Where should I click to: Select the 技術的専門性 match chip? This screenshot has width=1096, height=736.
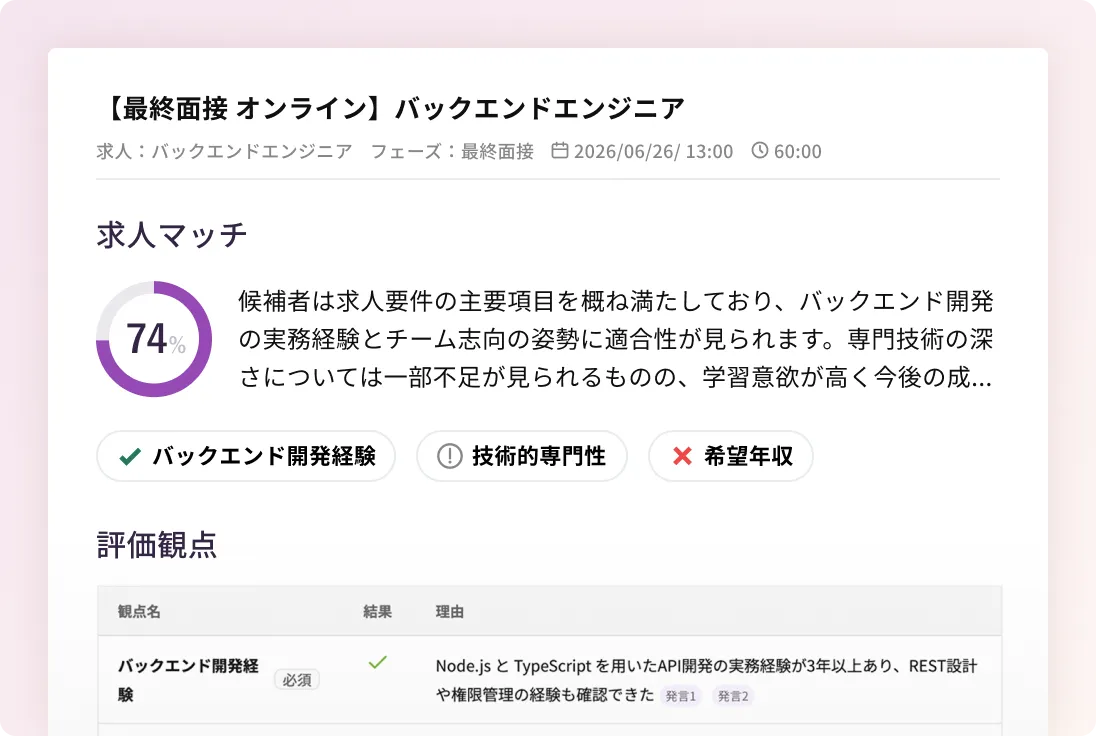click(521, 456)
